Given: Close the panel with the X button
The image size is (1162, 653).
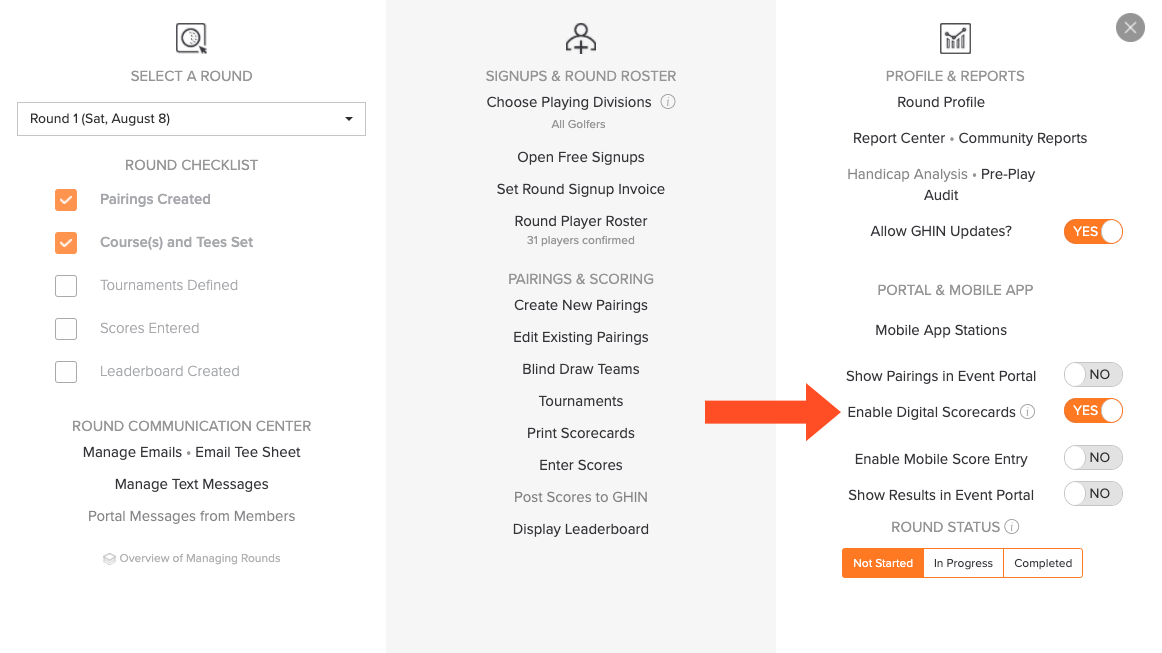Looking at the screenshot, I should [1130, 28].
